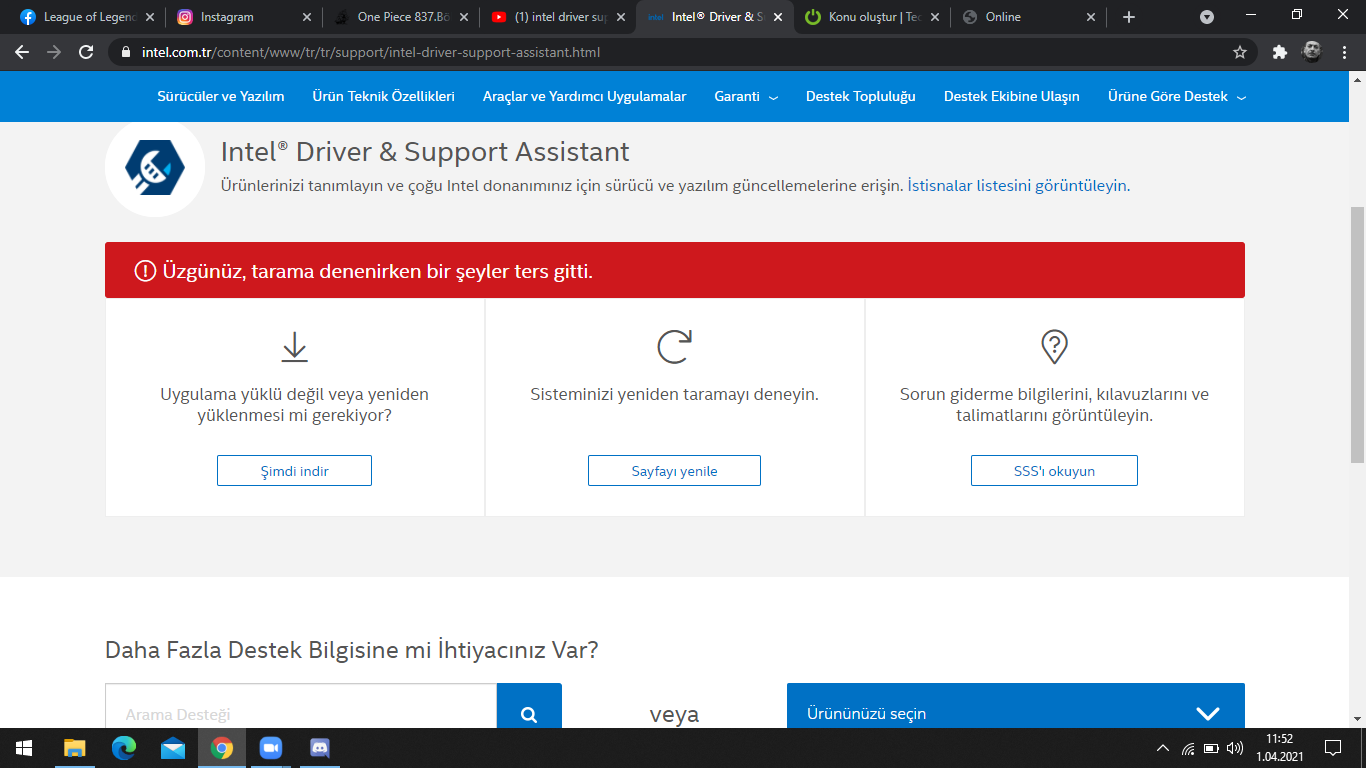Image resolution: width=1366 pixels, height=768 pixels.
Task: Switch to the One Piece 837 tab
Action: point(400,17)
